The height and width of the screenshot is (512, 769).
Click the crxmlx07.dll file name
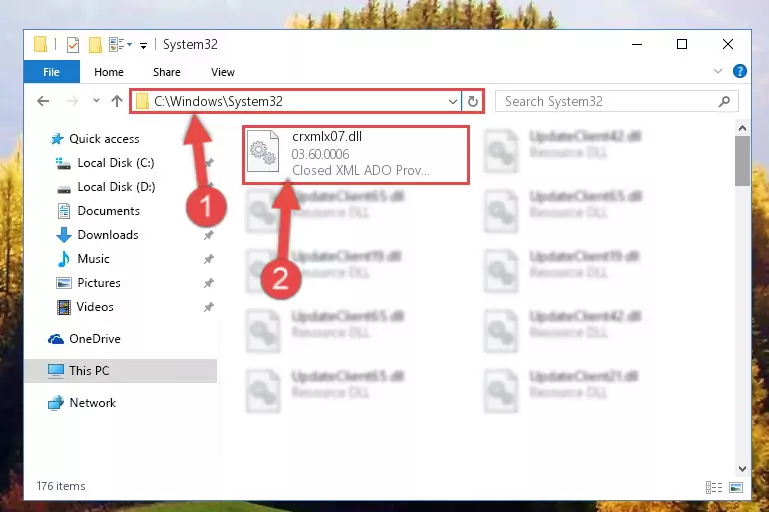(327, 136)
